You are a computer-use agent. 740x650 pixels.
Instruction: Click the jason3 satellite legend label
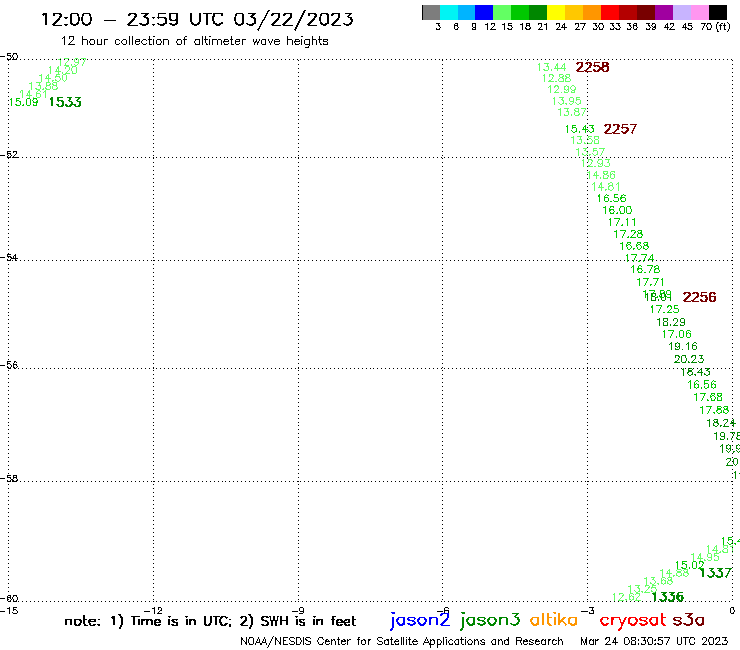490,620
